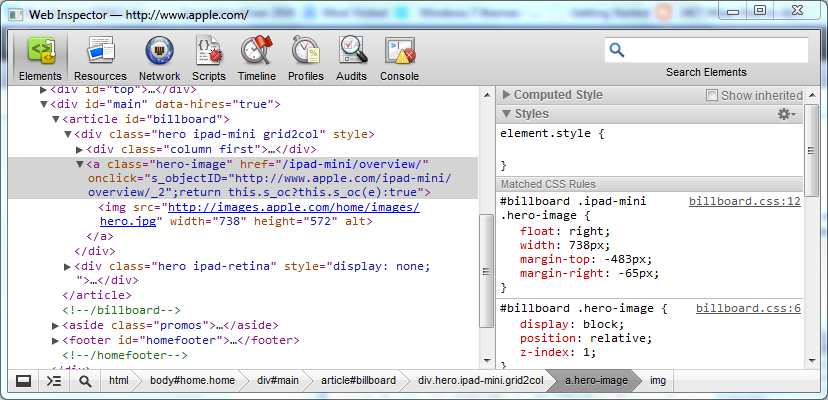This screenshot has width=828, height=400.
Task: Select a.hero-image breadcrumb
Action: [x=596, y=380]
